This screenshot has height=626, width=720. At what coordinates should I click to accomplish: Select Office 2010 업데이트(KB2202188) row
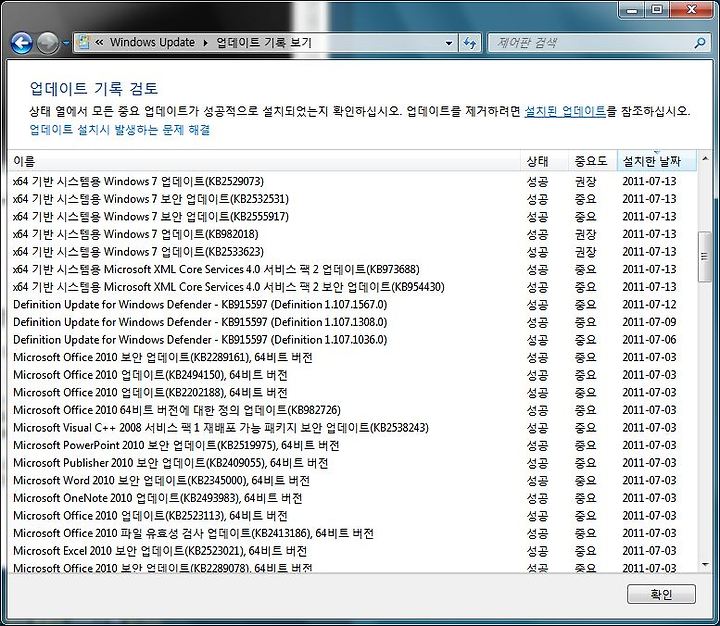351,393
